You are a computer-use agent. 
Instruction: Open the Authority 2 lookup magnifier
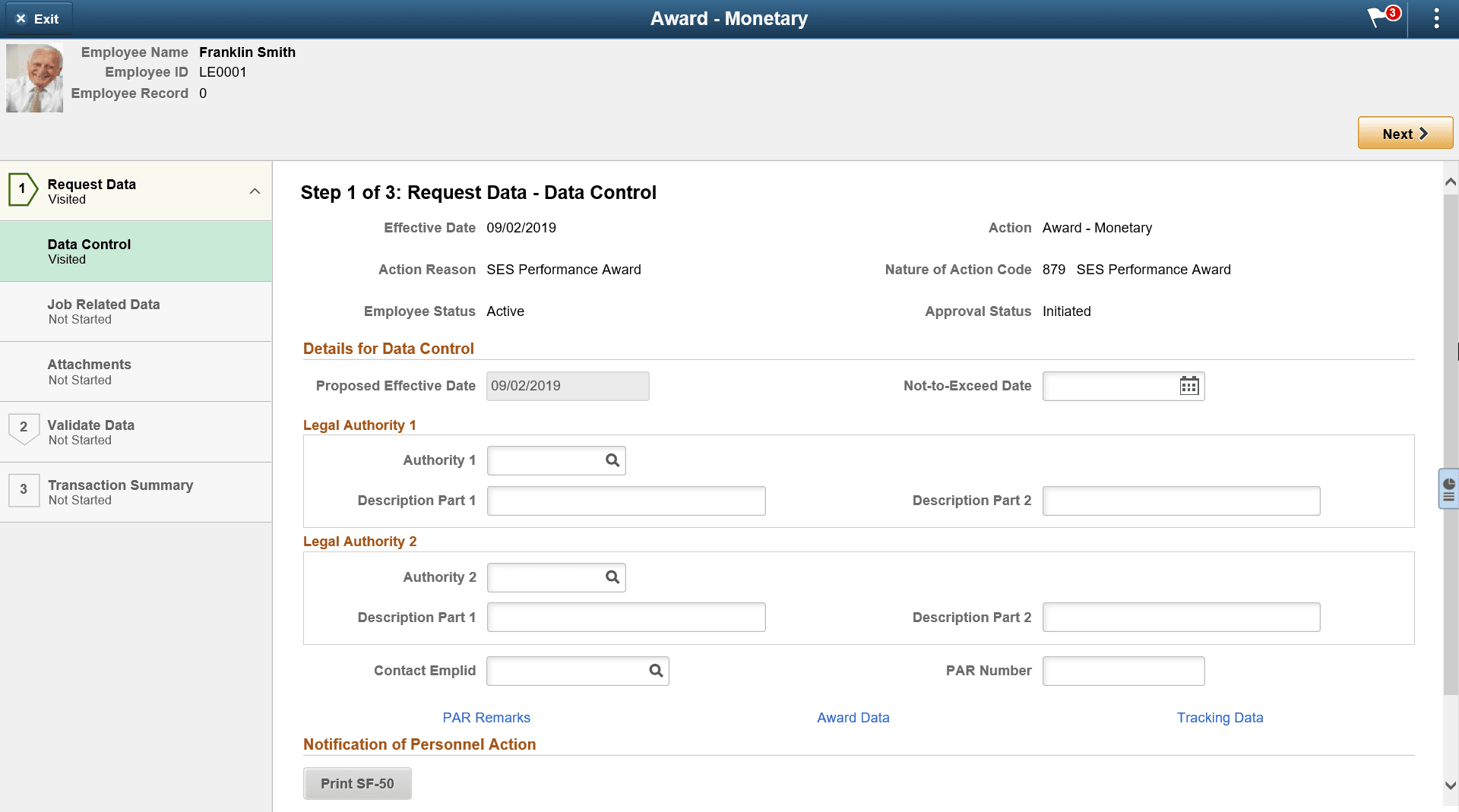(x=612, y=577)
